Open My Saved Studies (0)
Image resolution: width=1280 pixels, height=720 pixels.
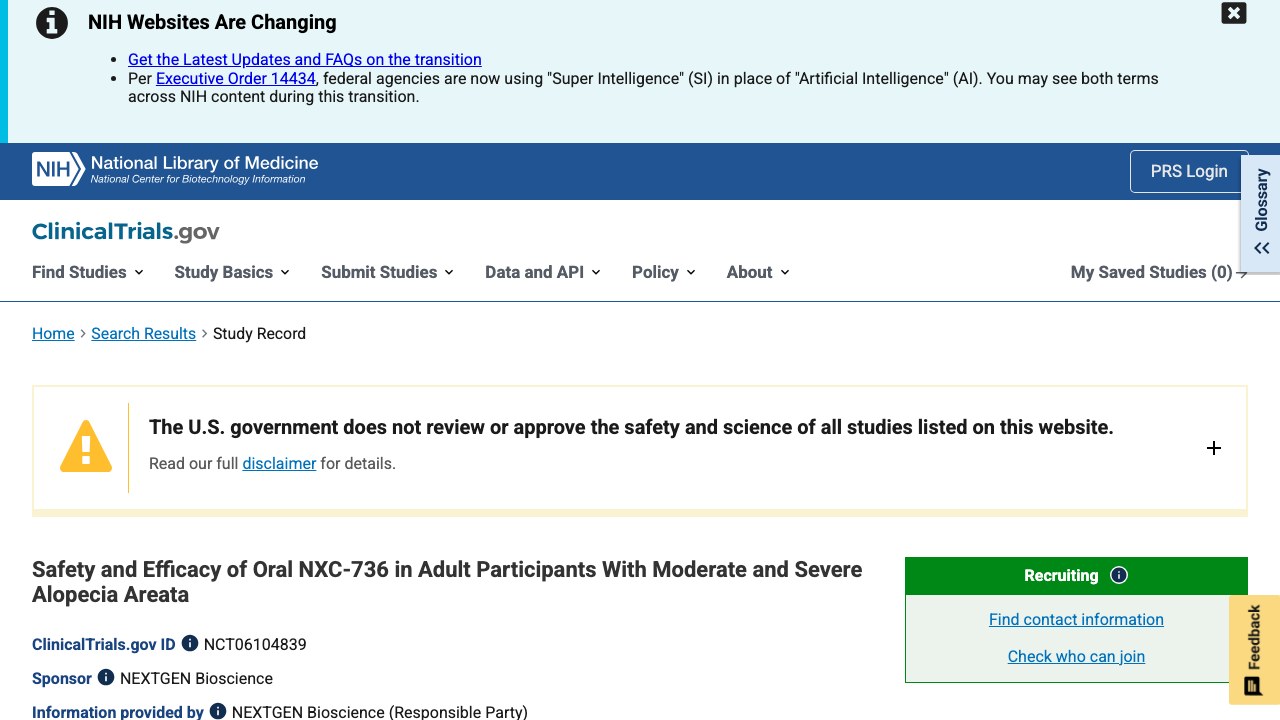click(1159, 272)
